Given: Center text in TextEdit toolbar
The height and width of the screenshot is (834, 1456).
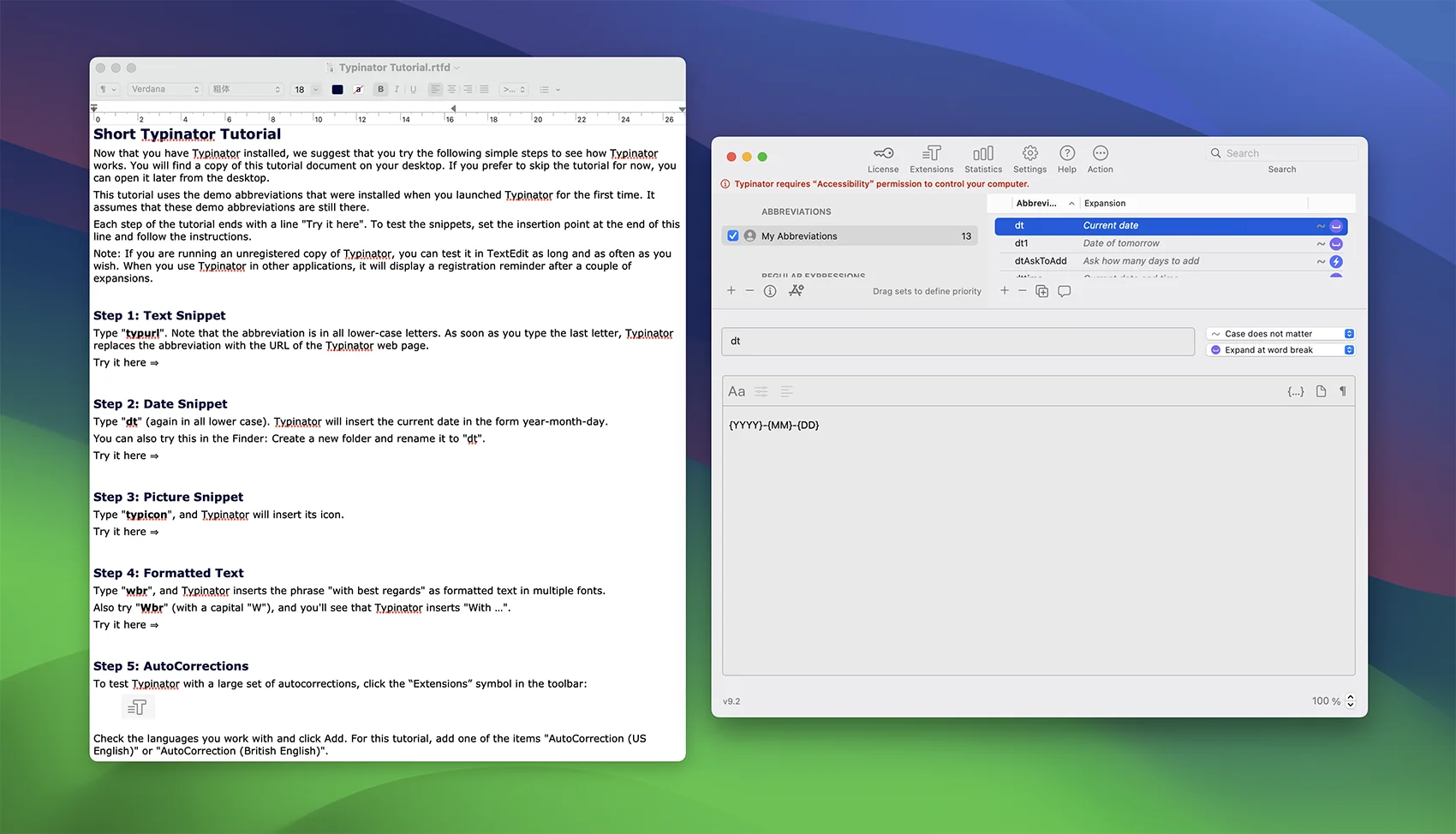Looking at the screenshot, I should tap(452, 89).
